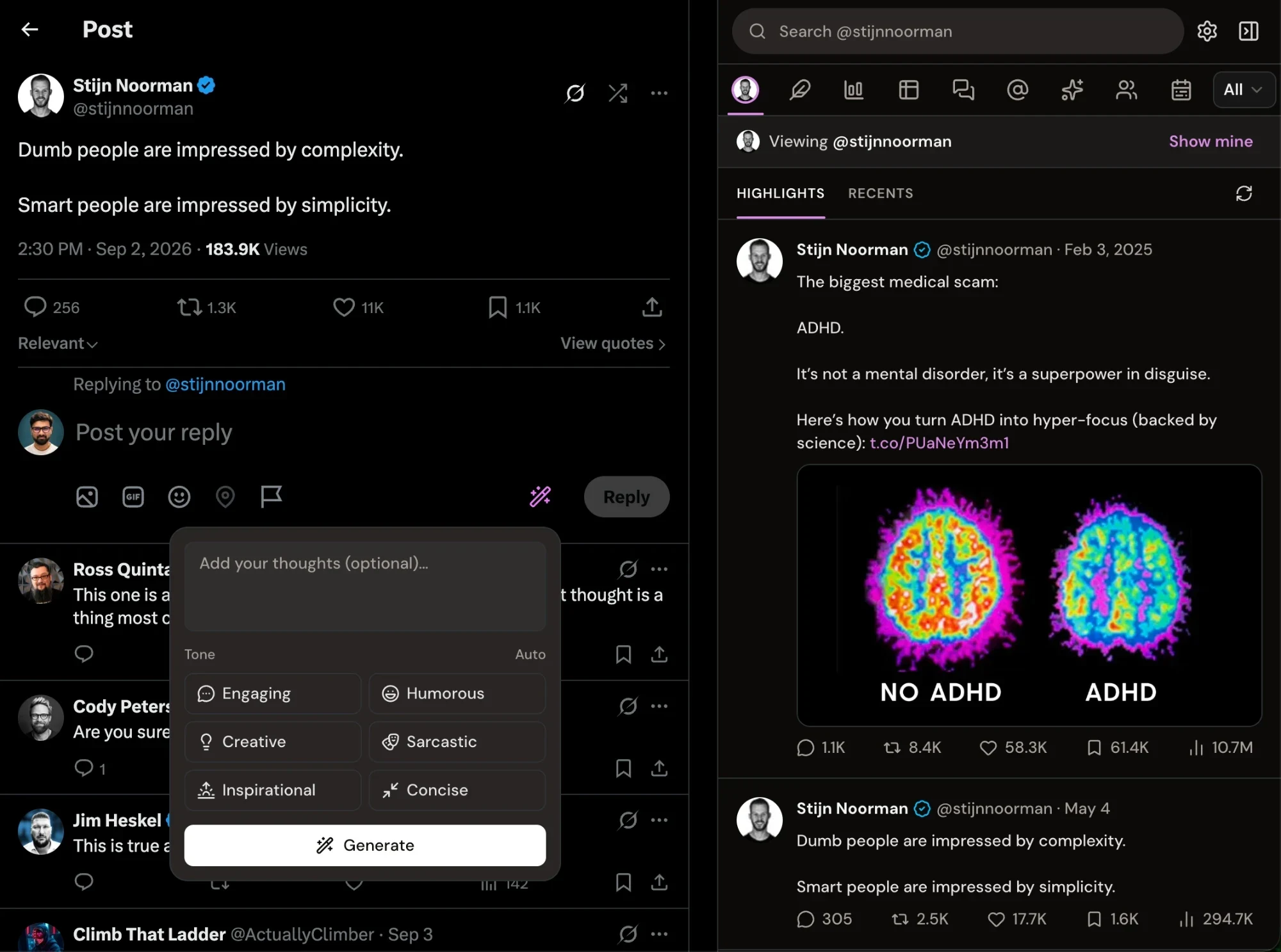Screen dimensions: 1281x952
Task: Click the Search @stijnnoorman field
Action: pos(958,31)
